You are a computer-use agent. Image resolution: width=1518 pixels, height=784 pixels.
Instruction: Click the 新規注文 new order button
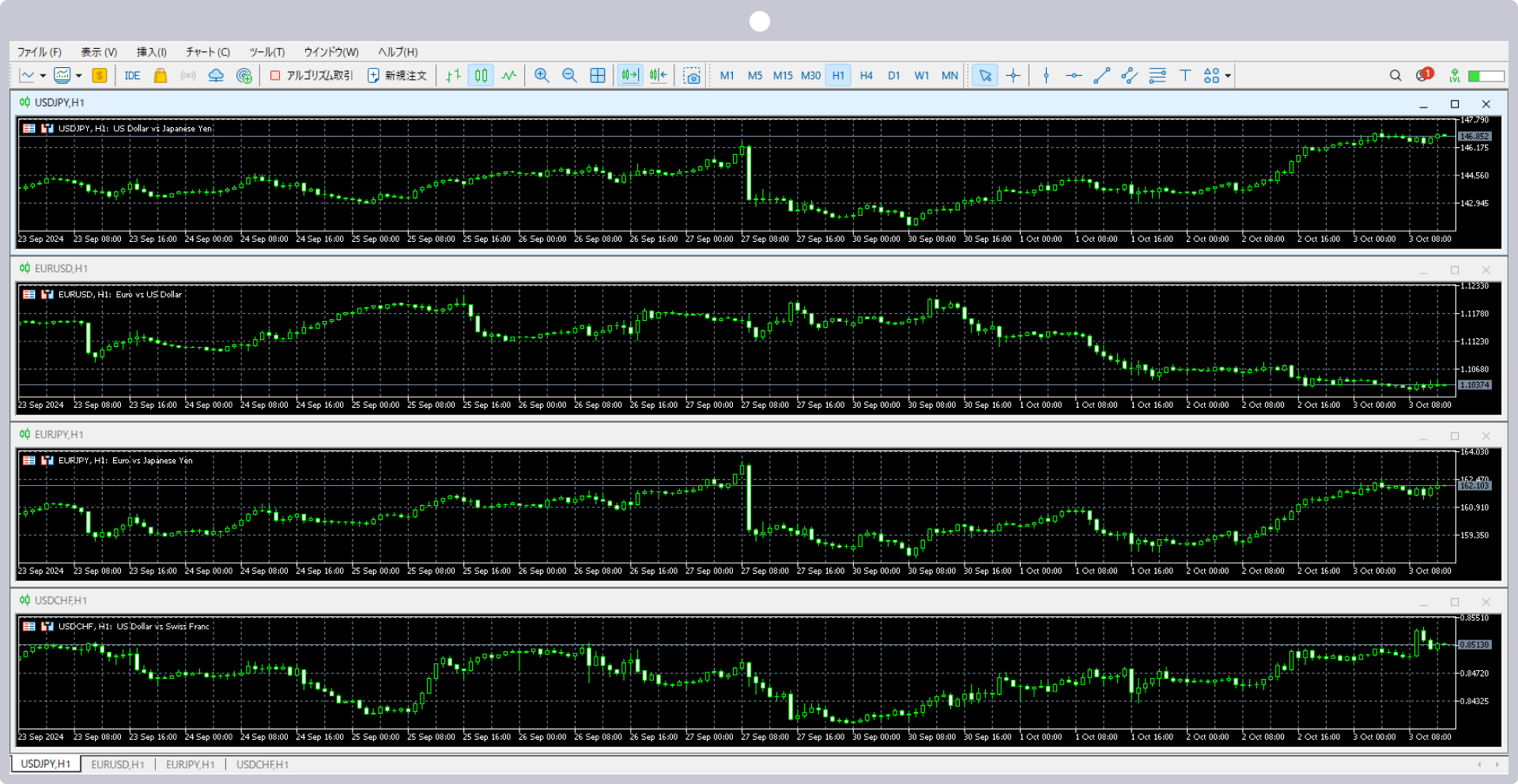point(397,76)
